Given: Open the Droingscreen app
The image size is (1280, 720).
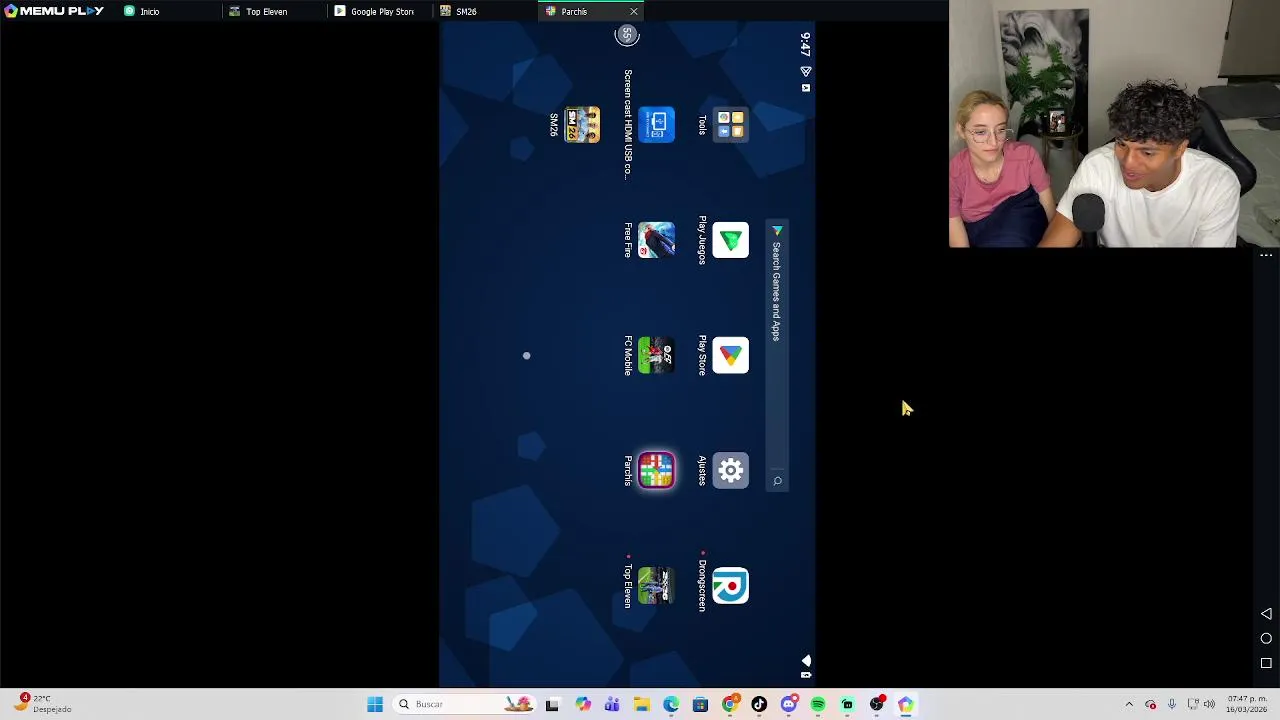Looking at the screenshot, I should pyautogui.click(x=730, y=585).
